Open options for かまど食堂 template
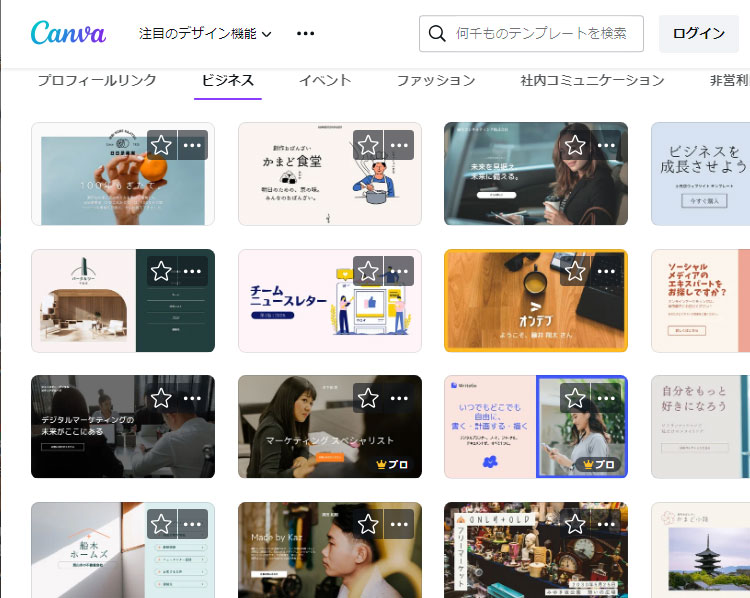 pyautogui.click(x=399, y=145)
